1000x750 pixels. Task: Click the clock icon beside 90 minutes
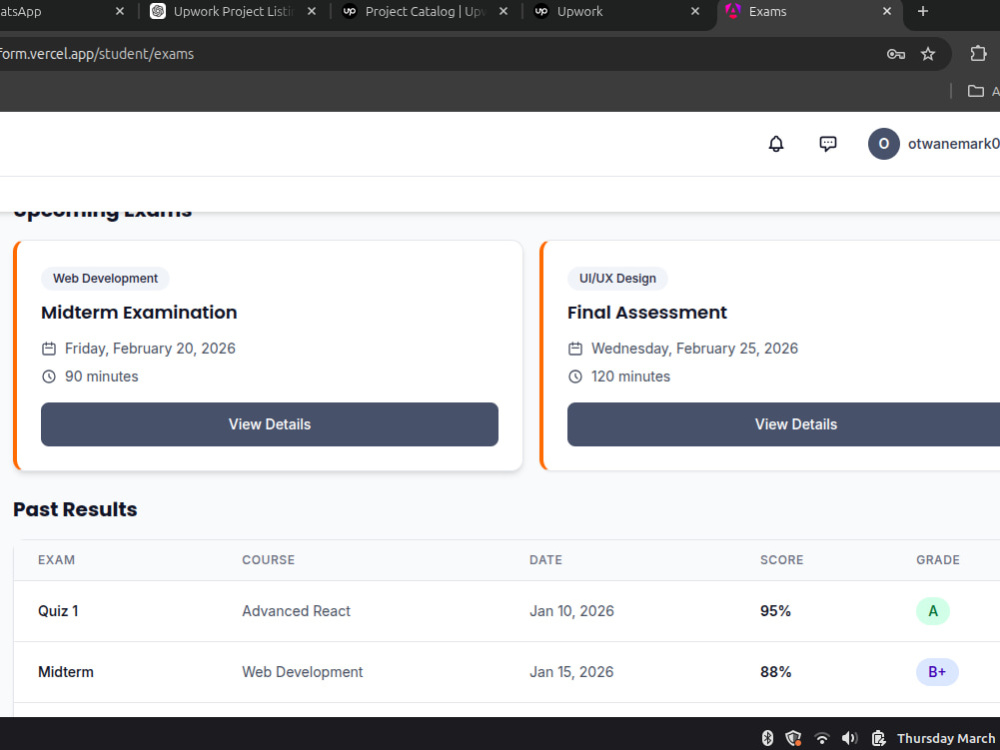(x=49, y=376)
